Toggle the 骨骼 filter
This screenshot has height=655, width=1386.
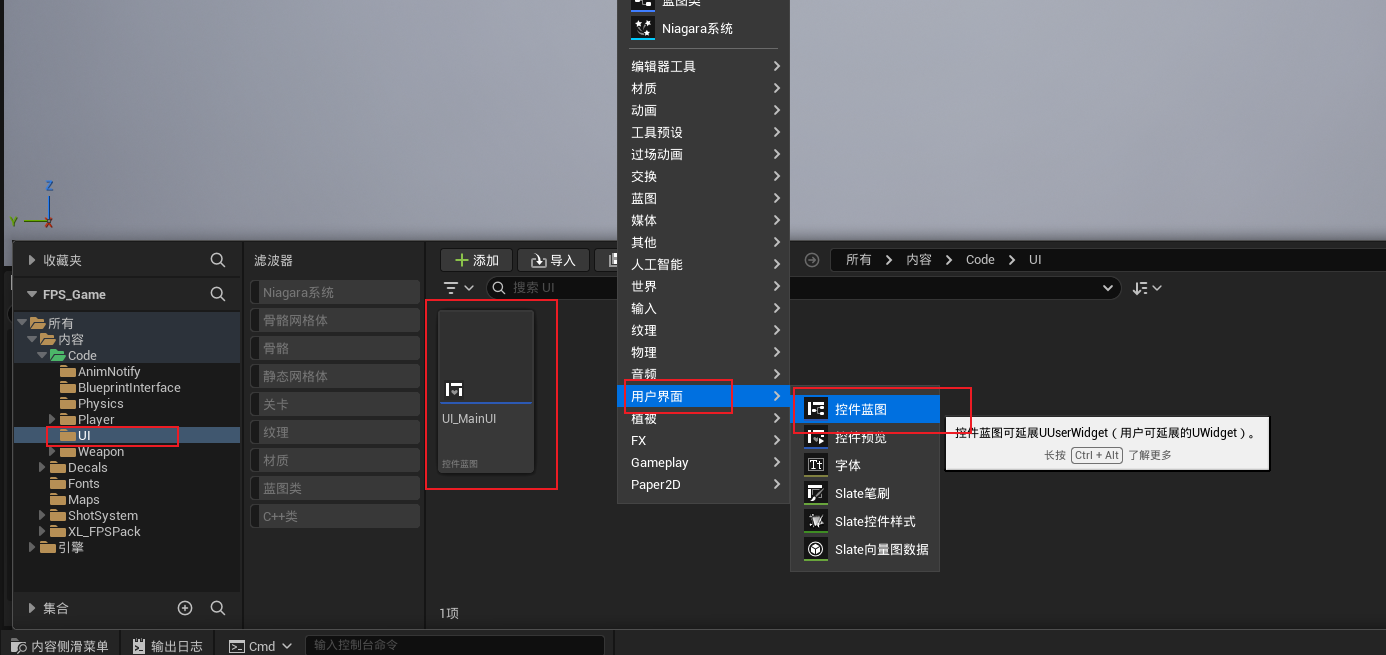[x=335, y=349]
